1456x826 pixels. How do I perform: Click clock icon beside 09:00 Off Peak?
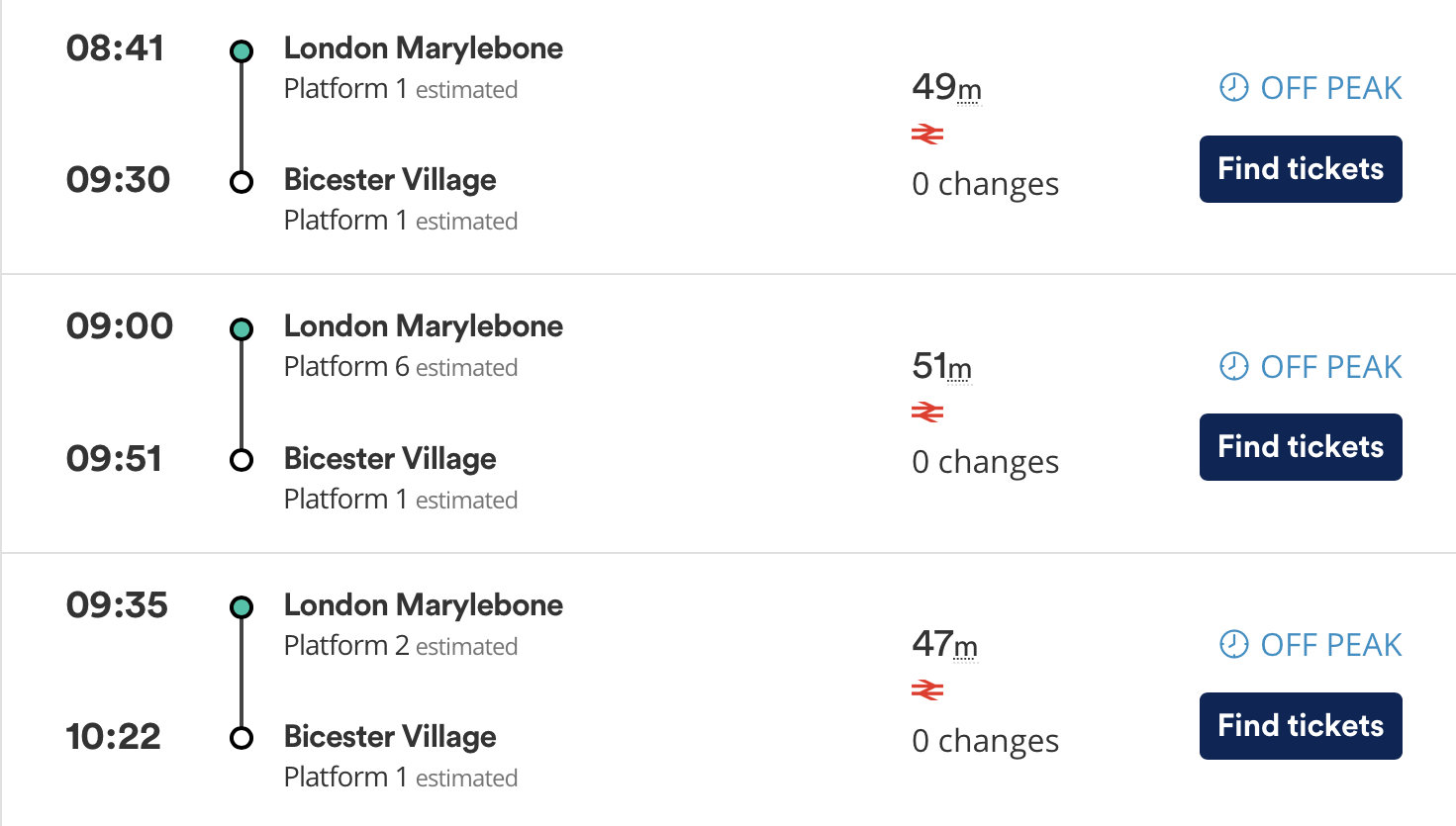pyautogui.click(x=1233, y=367)
